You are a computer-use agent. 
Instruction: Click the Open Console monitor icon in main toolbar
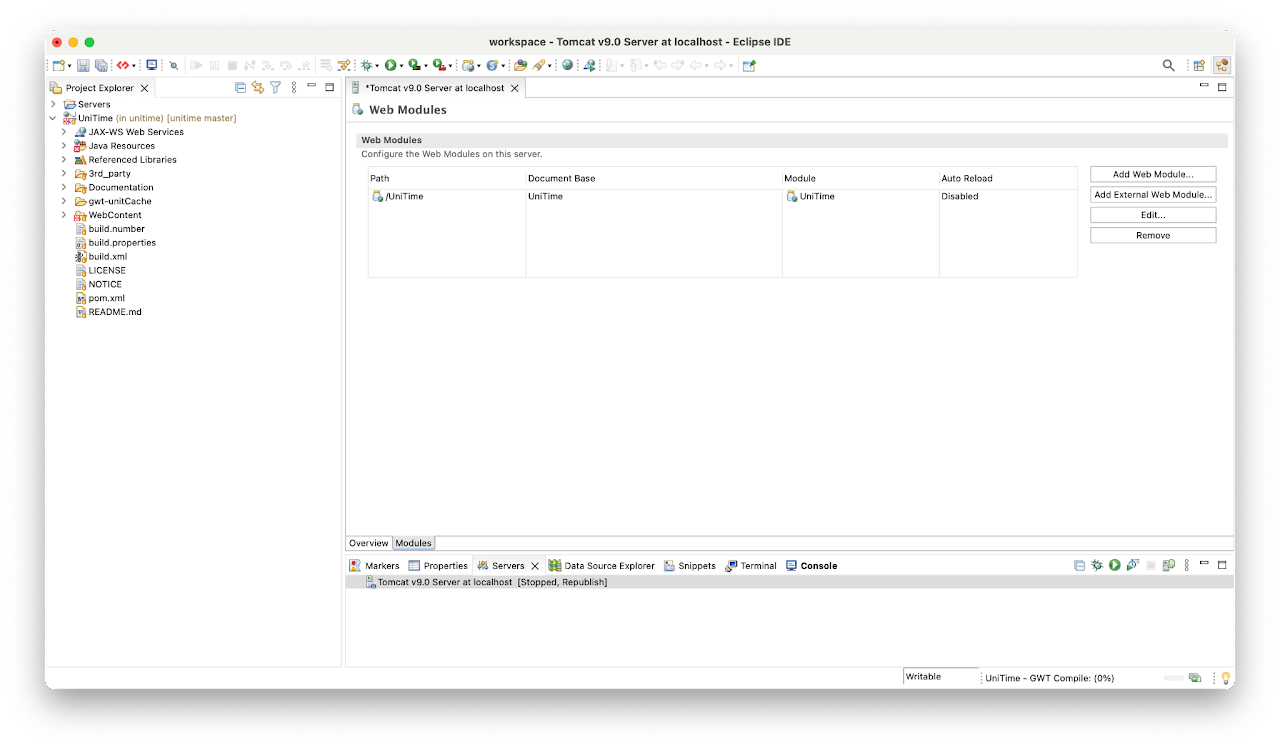[x=151, y=65]
